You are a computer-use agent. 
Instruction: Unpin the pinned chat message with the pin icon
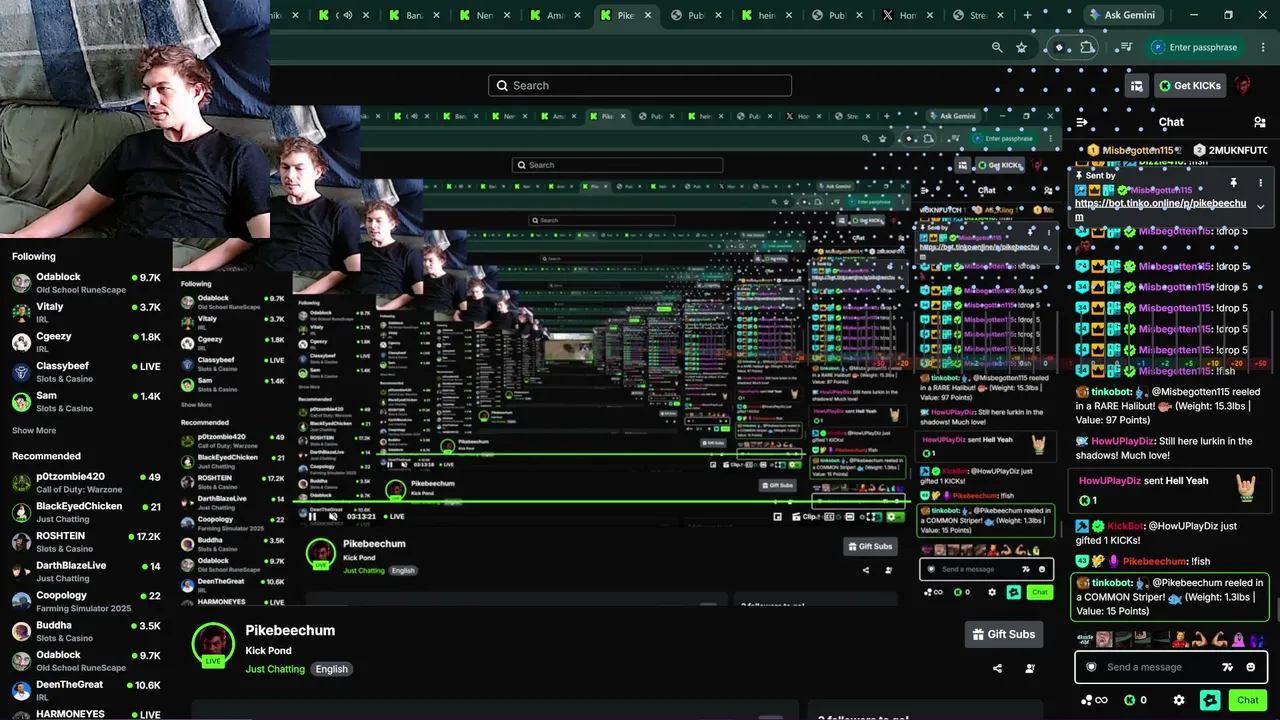click(x=1233, y=183)
